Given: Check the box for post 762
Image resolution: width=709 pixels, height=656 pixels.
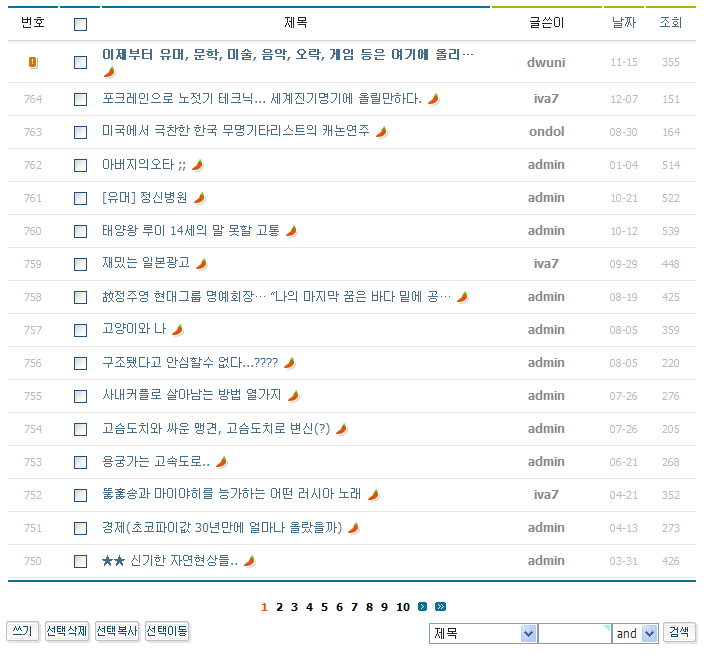Looking at the screenshot, I should point(81,165).
